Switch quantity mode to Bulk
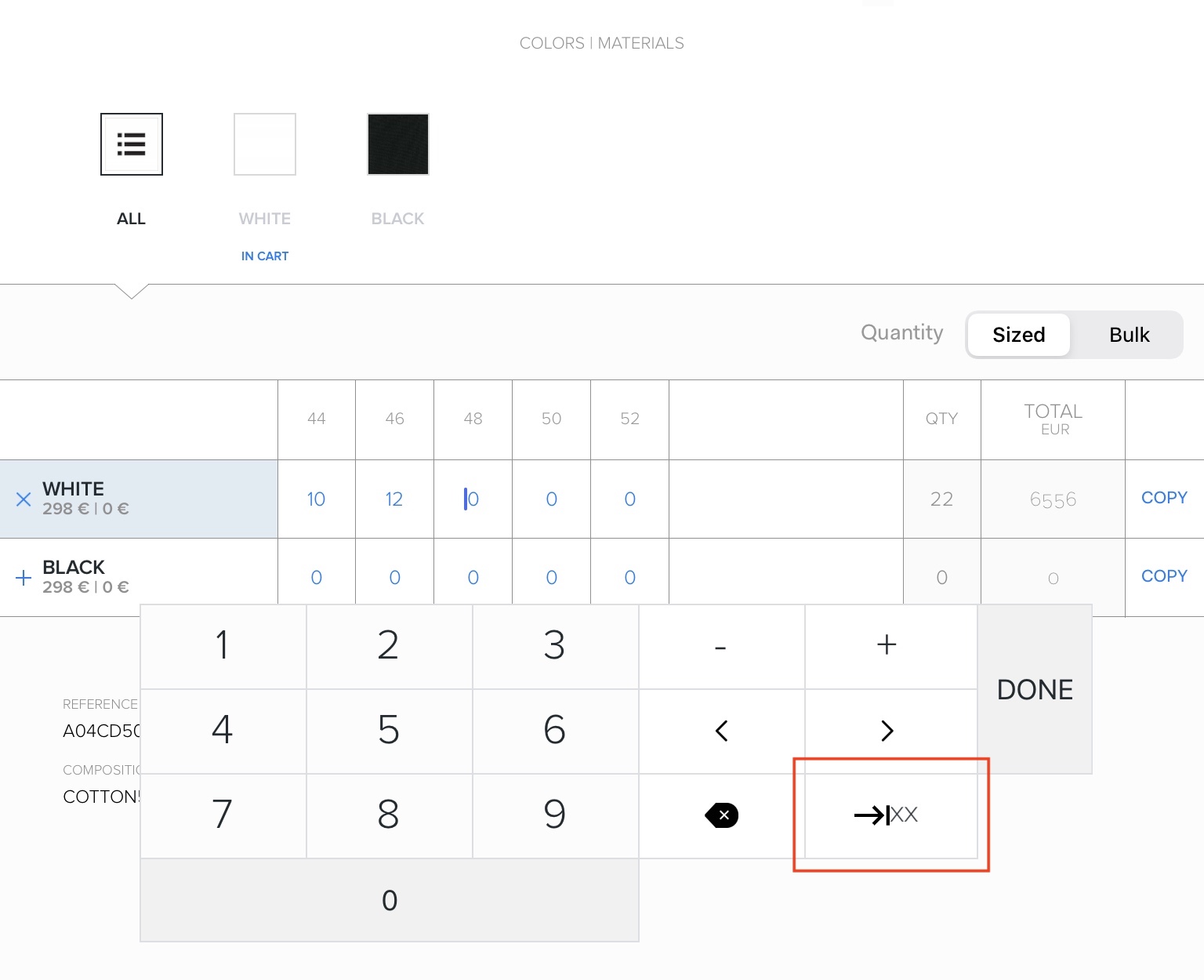The image size is (1204, 980). pyautogui.click(x=1129, y=335)
